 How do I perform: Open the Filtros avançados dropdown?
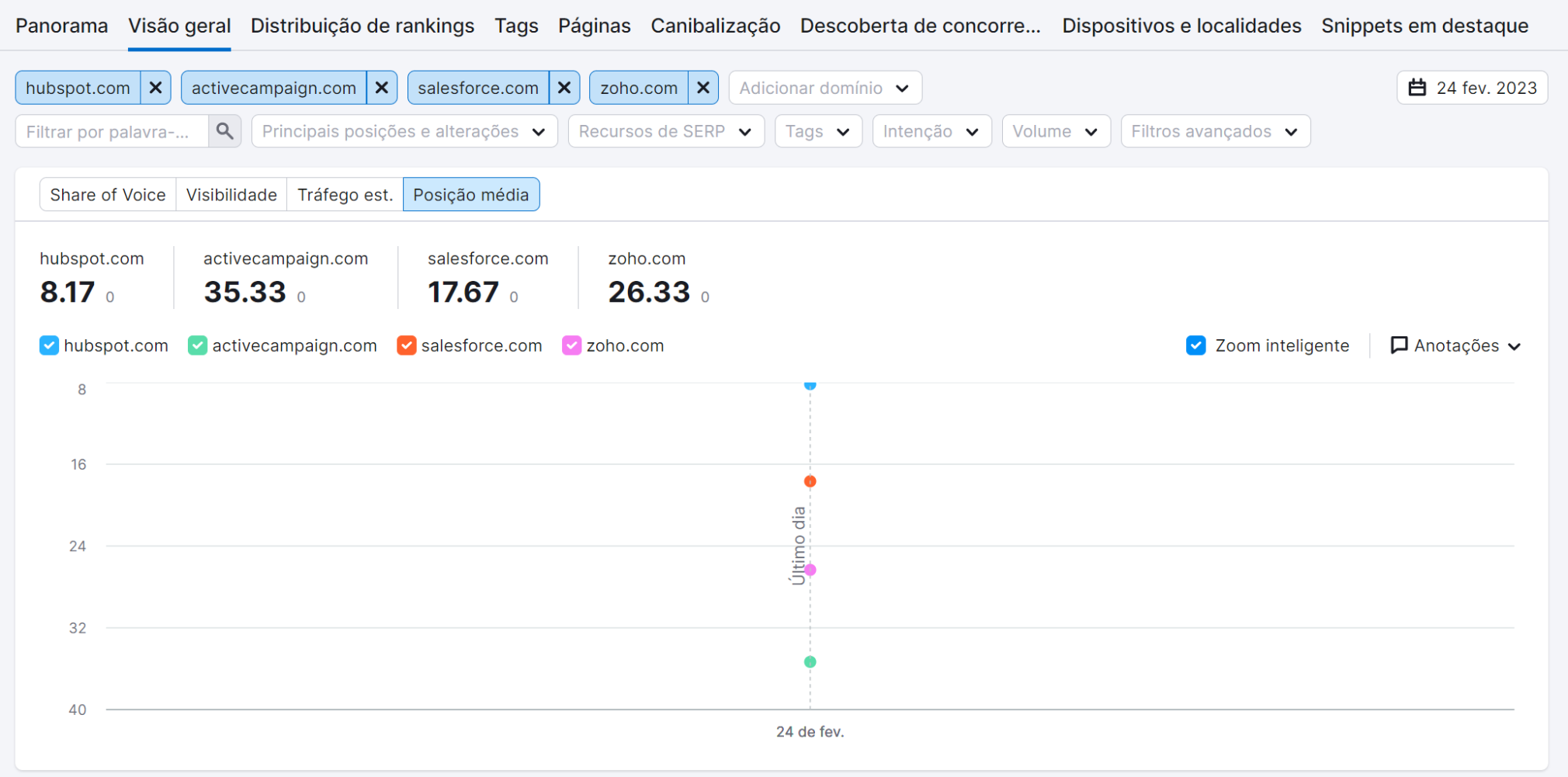(x=1215, y=131)
